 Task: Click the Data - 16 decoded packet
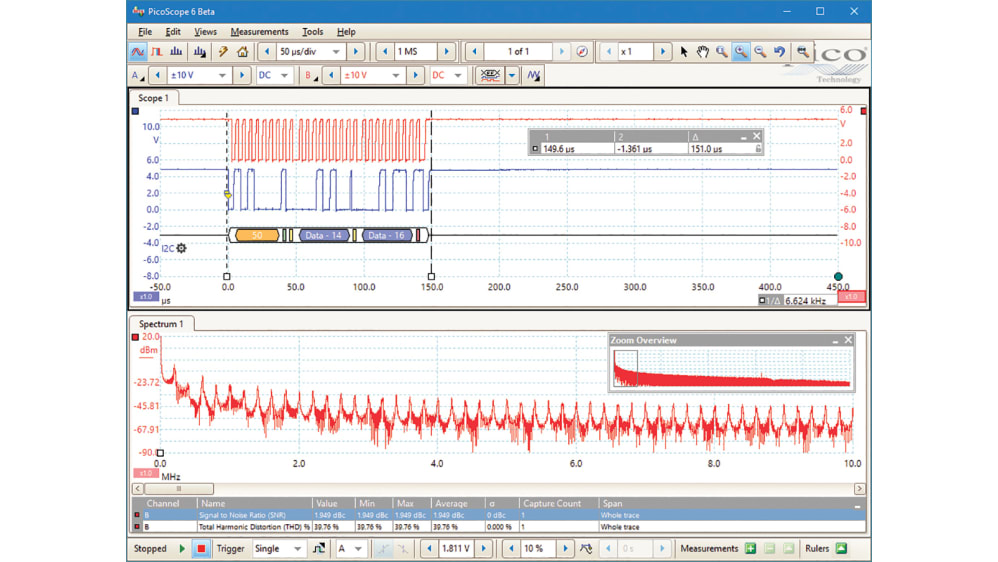click(x=386, y=235)
